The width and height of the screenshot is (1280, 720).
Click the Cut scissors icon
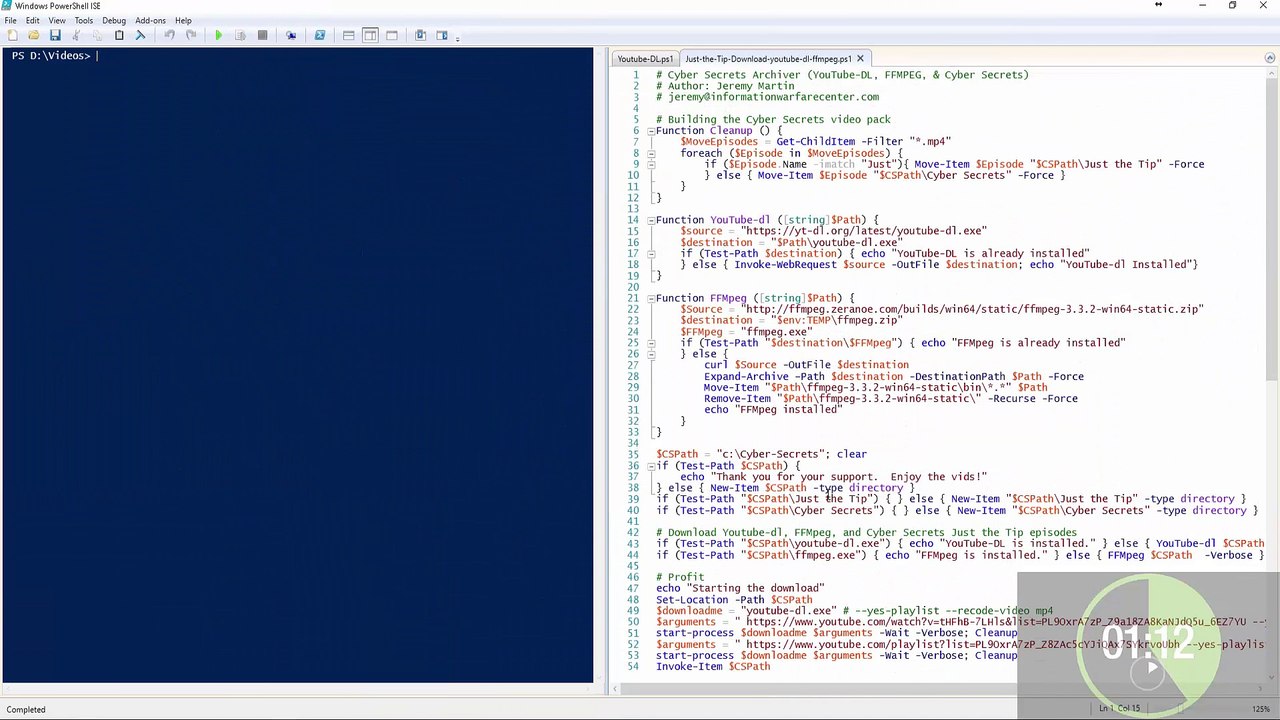pos(76,35)
